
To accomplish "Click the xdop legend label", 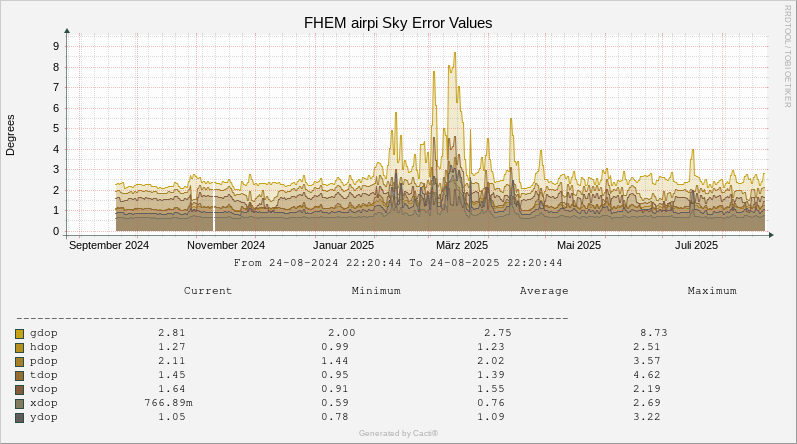I will tap(44, 403).
